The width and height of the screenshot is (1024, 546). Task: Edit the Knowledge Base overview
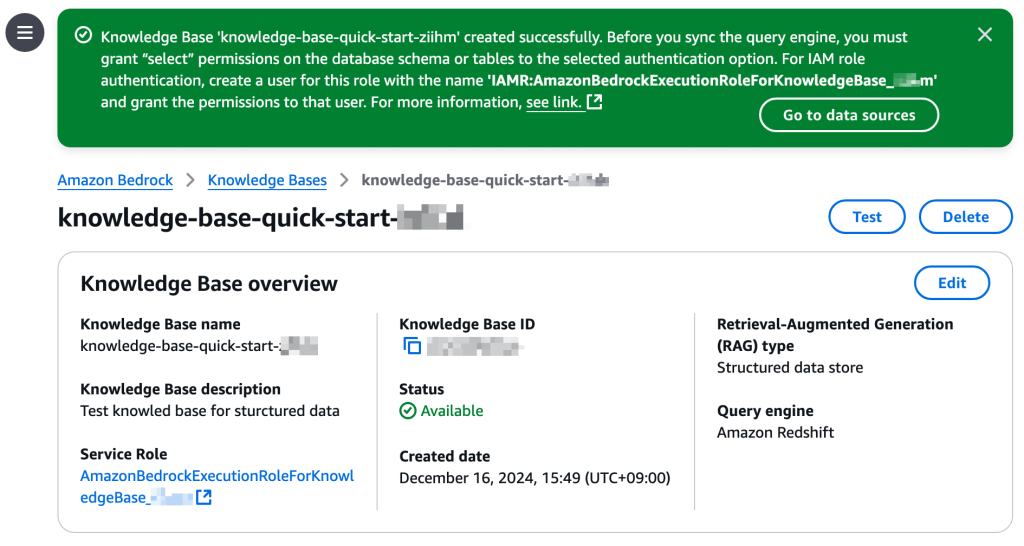coord(952,283)
